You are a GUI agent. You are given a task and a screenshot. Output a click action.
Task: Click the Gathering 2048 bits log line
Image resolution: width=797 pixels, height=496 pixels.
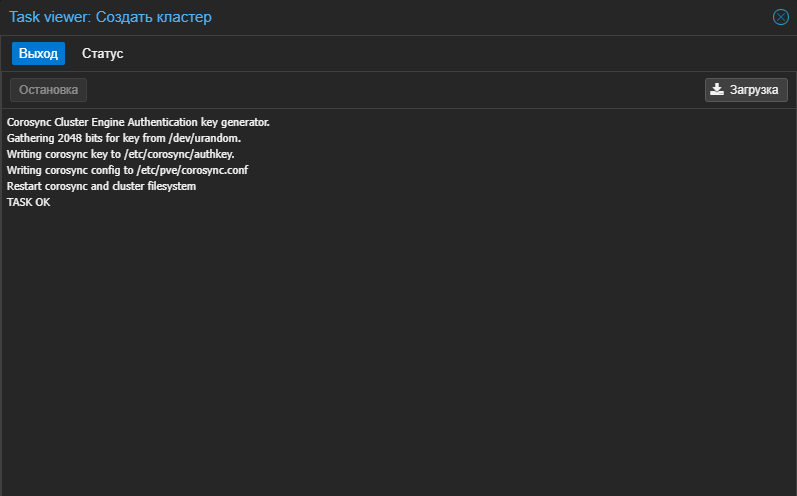click(x=124, y=138)
